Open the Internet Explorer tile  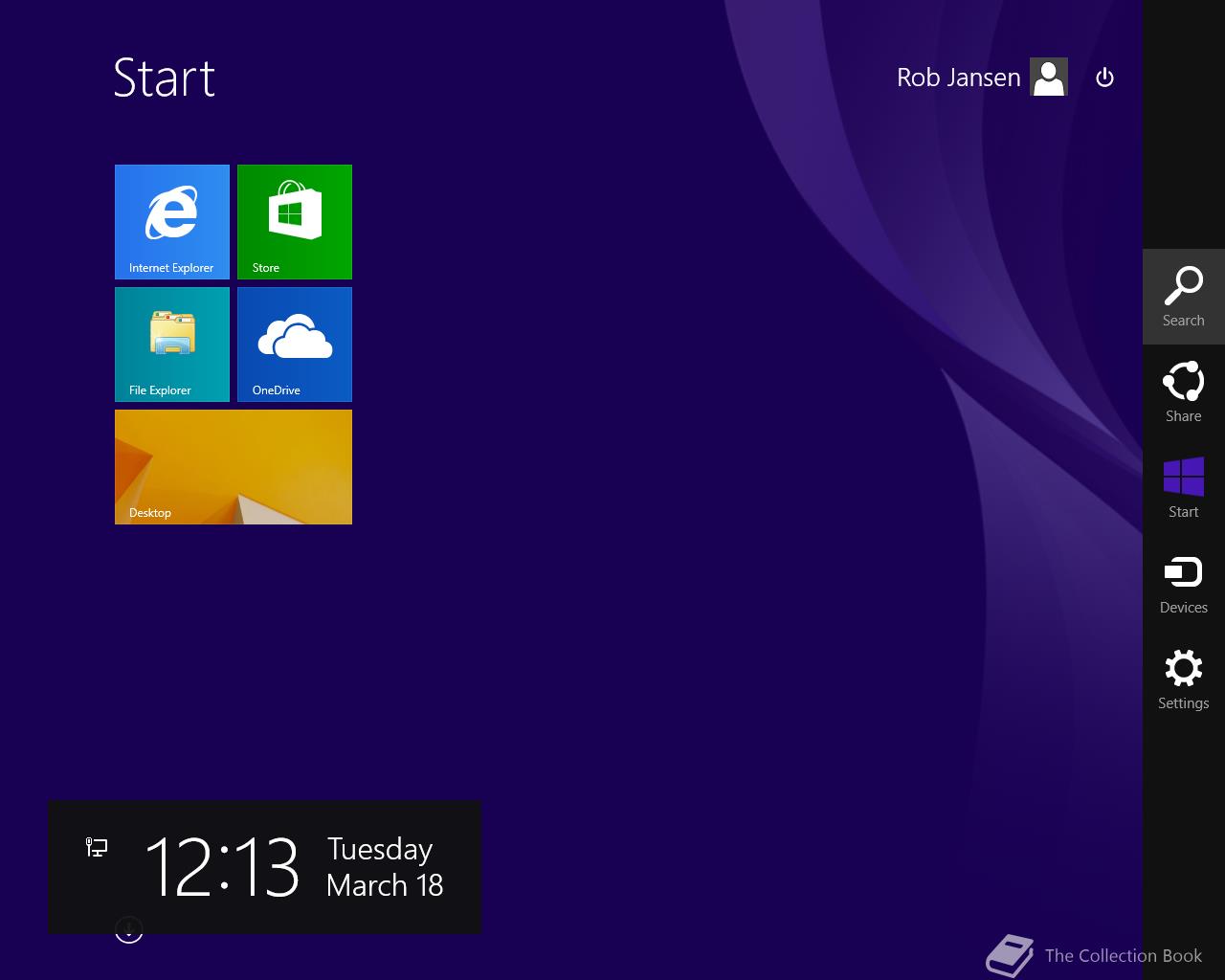[172, 222]
